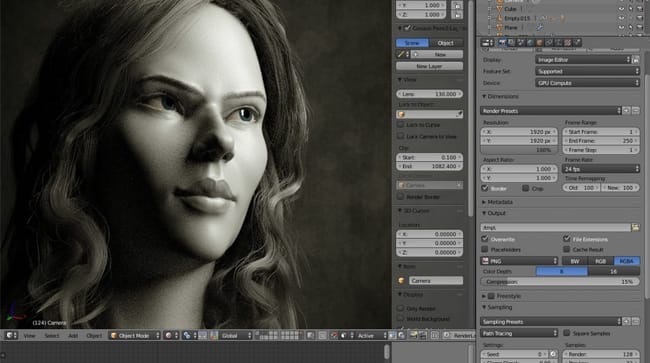The image size is (650, 363).
Task: Open the Feature Set Supported dropdown
Action: pos(587,71)
